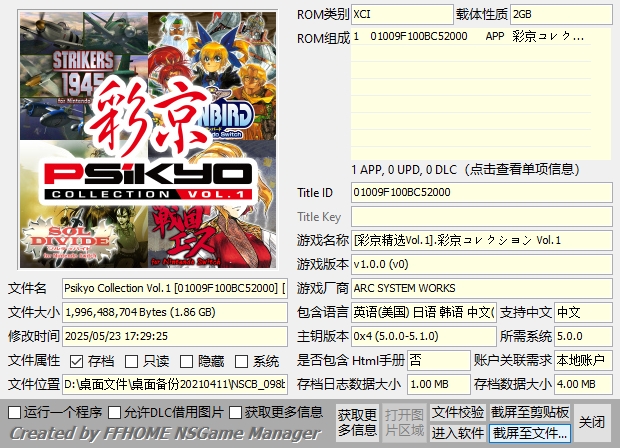Click the Html手册 field showing 否
The height and width of the screenshot is (448, 620).
click(439, 360)
